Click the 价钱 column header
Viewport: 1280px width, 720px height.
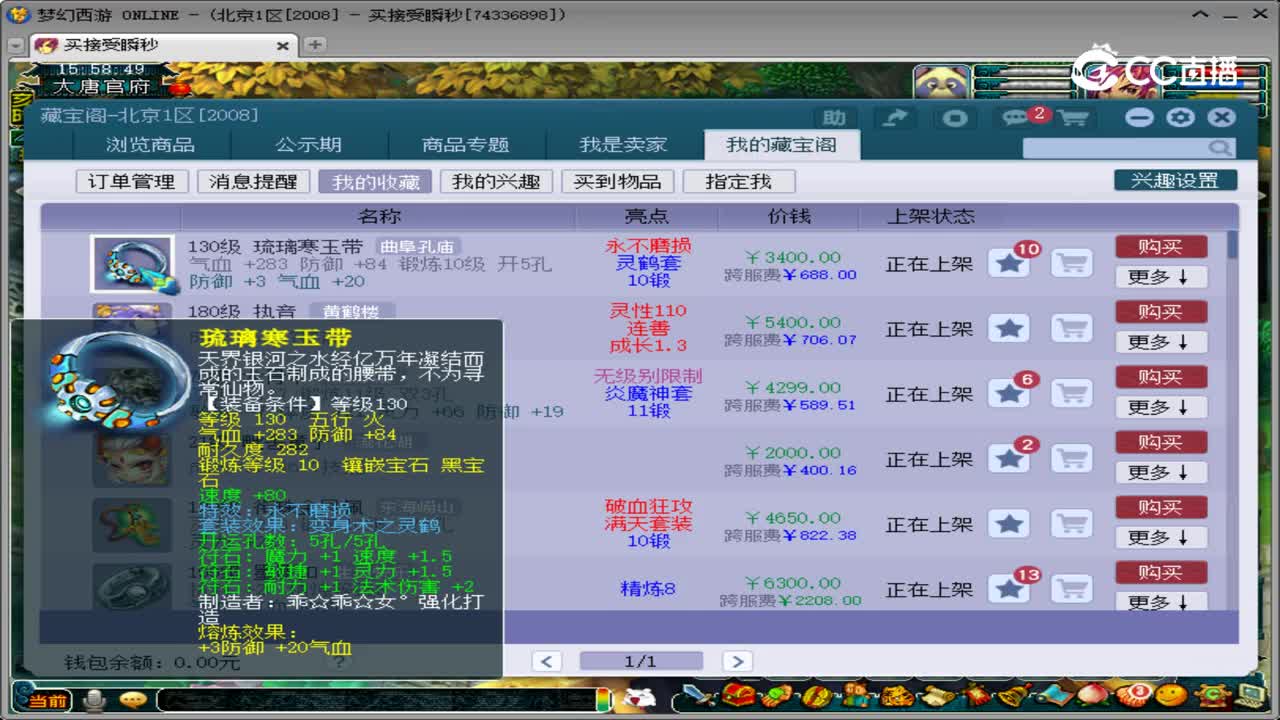click(789, 217)
